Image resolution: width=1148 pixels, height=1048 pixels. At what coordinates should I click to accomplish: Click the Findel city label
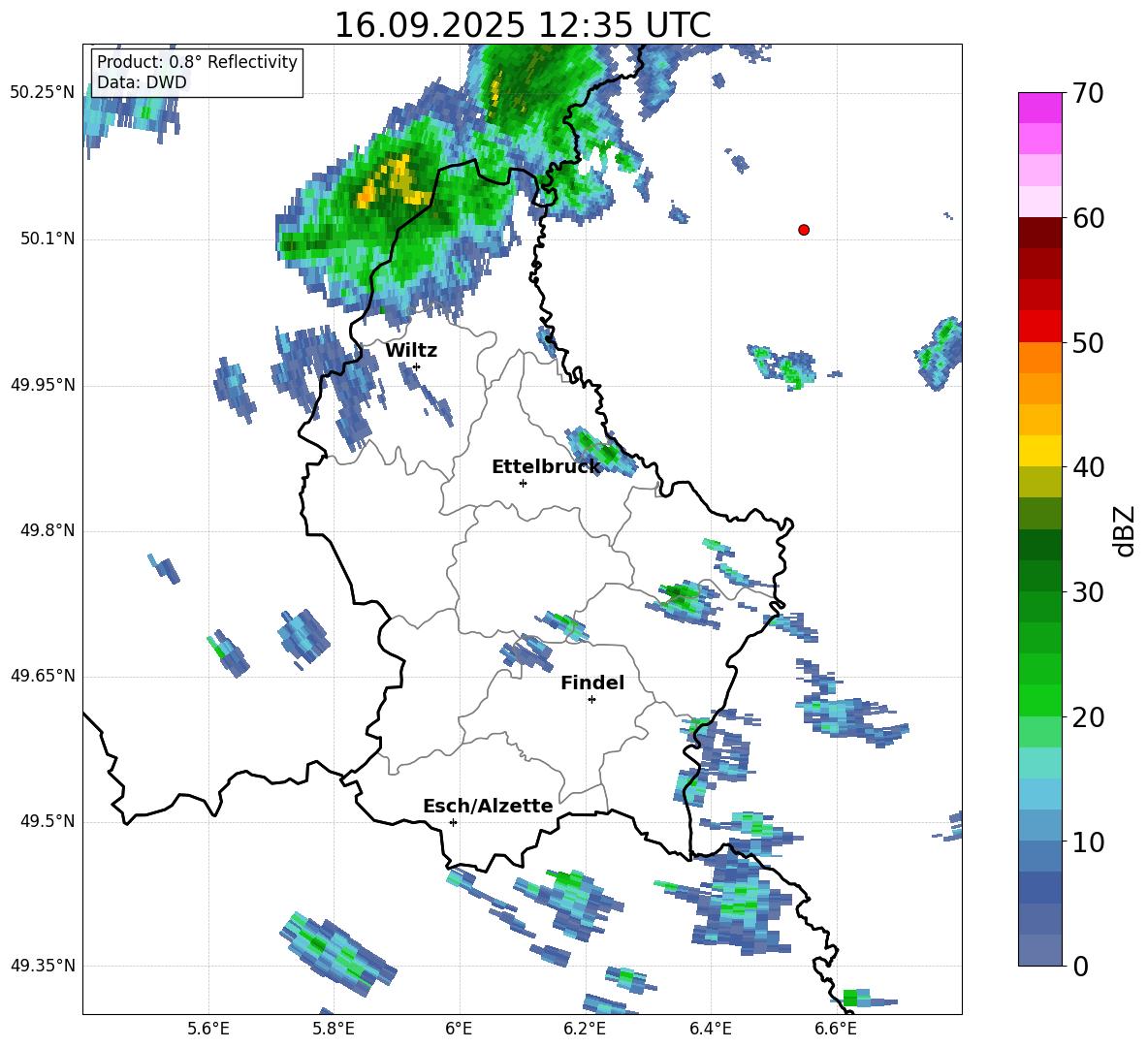pyautogui.click(x=592, y=683)
